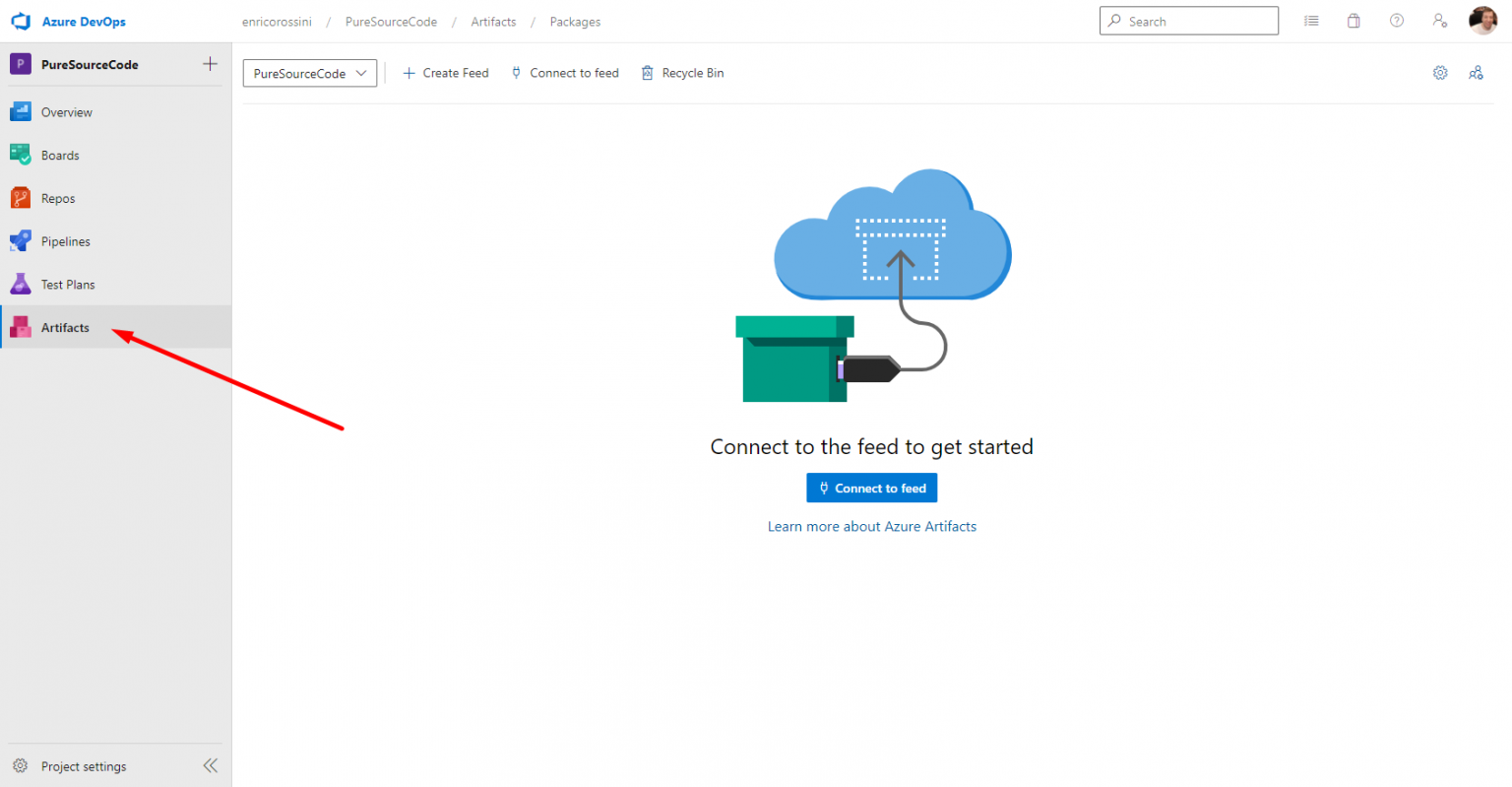This screenshot has width=1512, height=787.
Task: Open the Boards section
Action: [59, 155]
